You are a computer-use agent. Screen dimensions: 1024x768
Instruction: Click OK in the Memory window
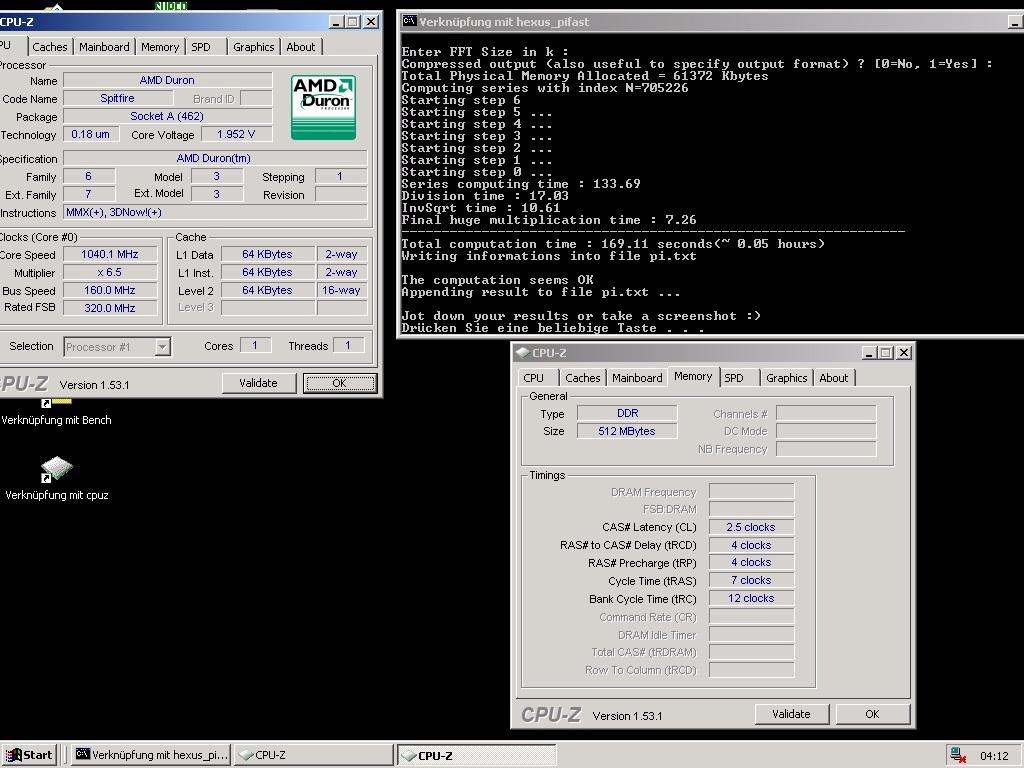[872, 714]
